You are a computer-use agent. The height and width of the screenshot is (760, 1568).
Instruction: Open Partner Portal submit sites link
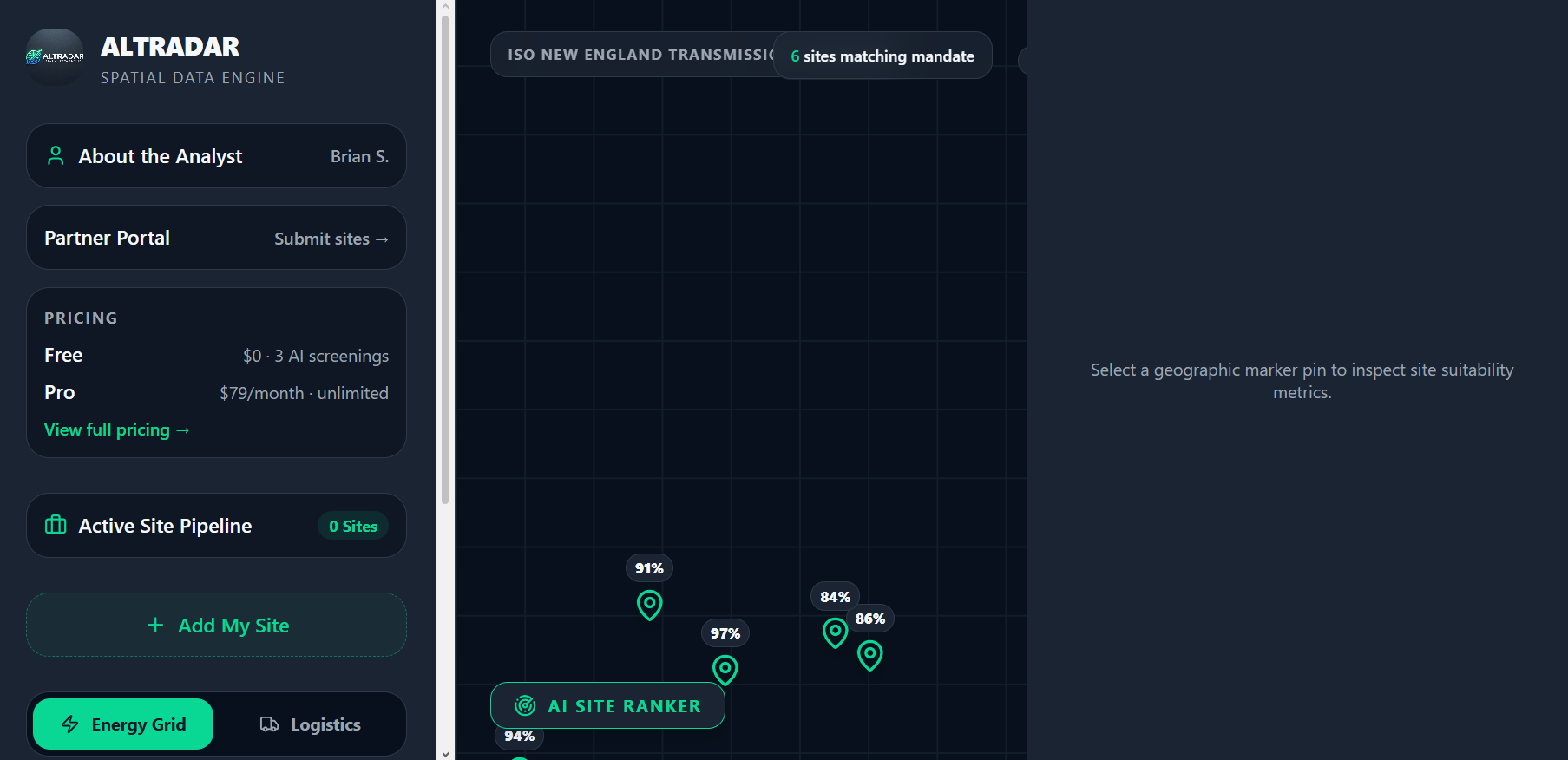coord(331,239)
